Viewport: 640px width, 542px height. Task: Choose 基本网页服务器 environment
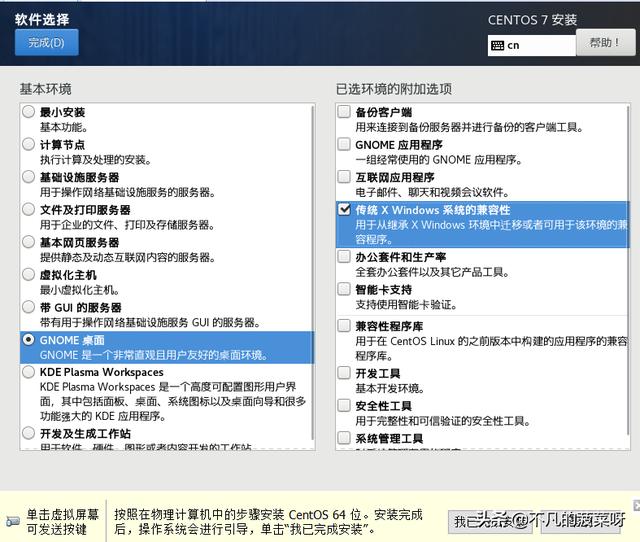tap(28, 243)
